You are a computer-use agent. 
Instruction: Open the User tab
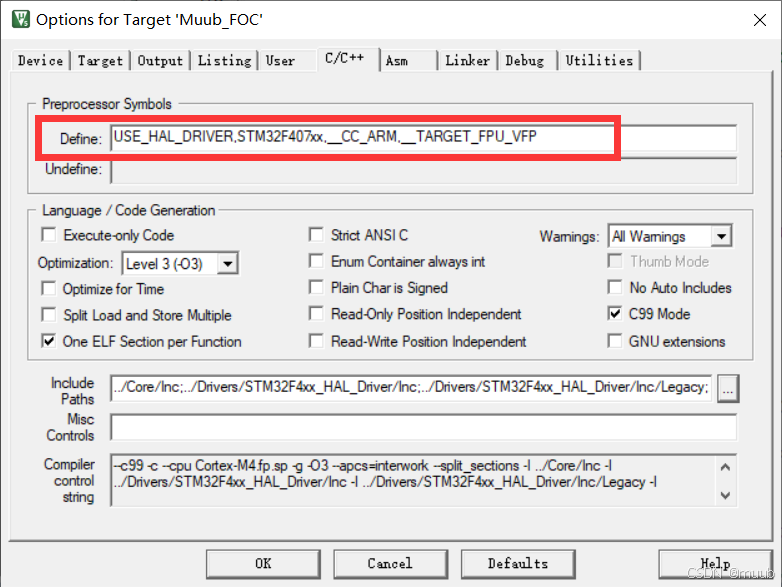pyautogui.click(x=280, y=61)
